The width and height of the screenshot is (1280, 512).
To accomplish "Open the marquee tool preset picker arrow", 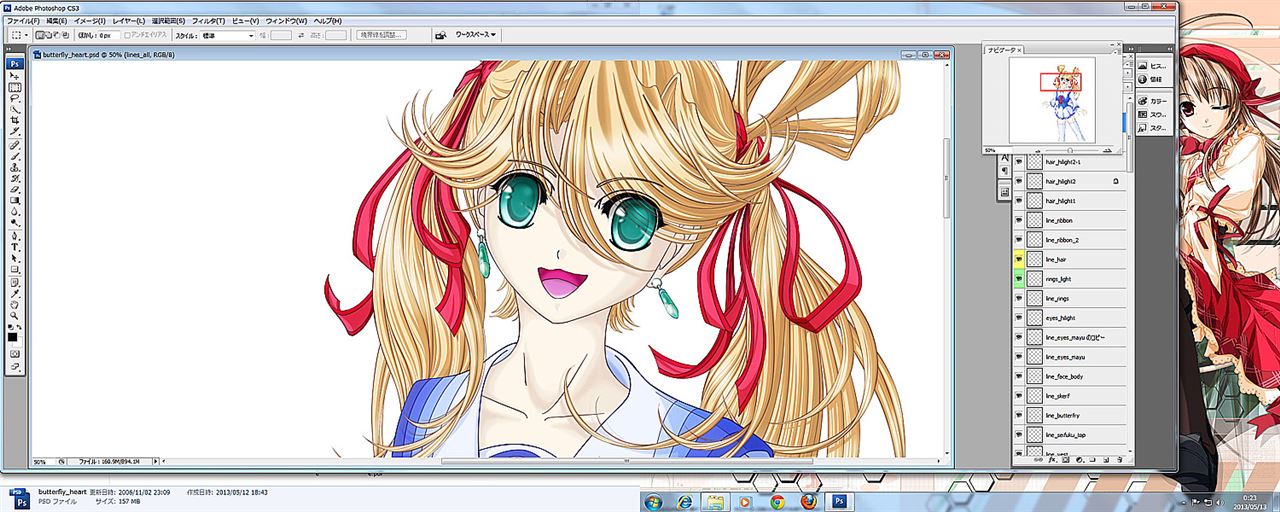I will [x=26, y=35].
